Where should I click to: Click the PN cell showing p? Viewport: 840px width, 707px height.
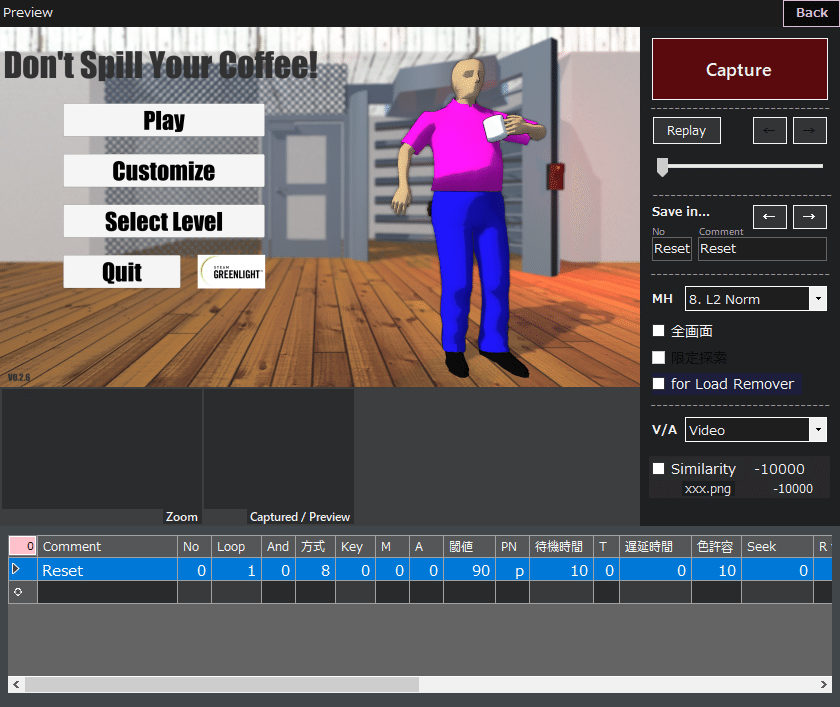pyautogui.click(x=513, y=570)
